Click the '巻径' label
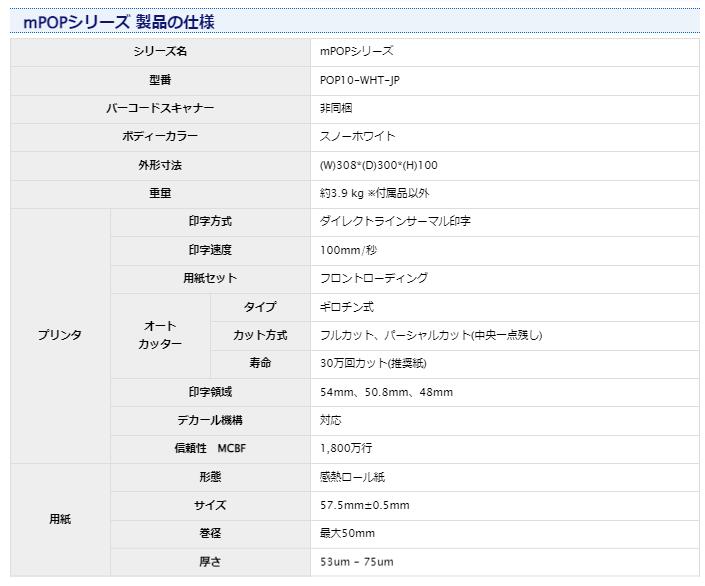Screen dimensions: 705x586 [x=210, y=534]
